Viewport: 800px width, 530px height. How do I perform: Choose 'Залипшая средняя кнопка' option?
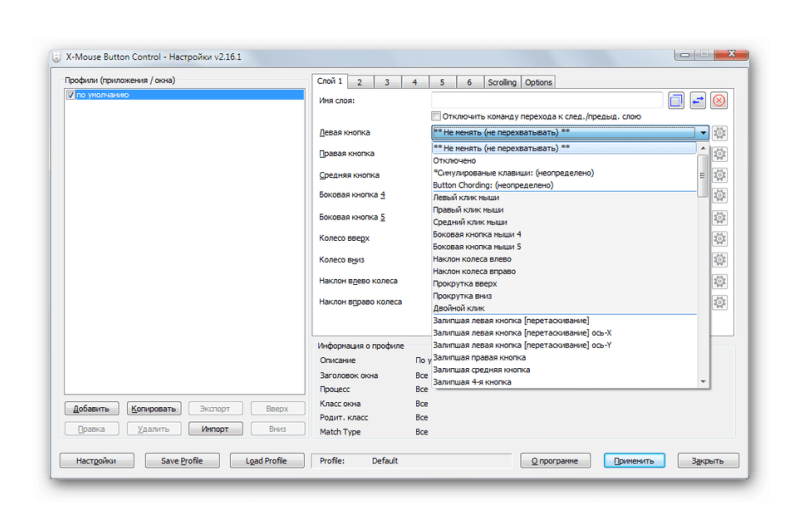coord(564,369)
